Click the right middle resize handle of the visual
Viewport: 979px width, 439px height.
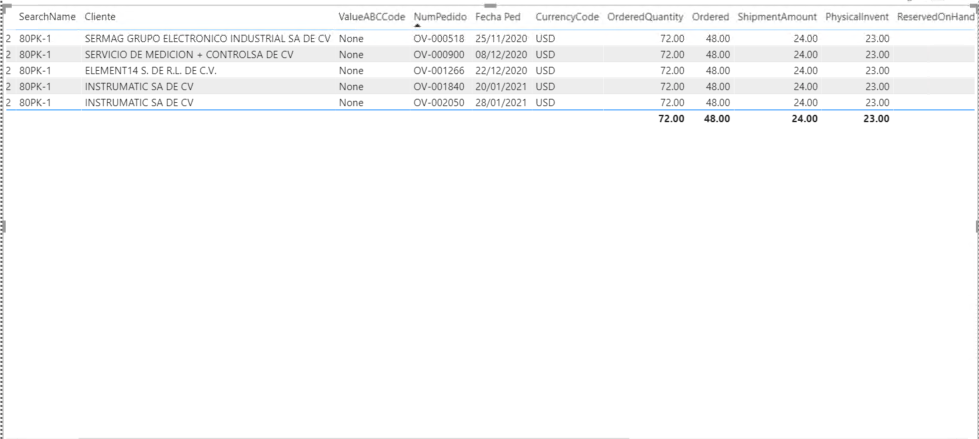coord(977,226)
